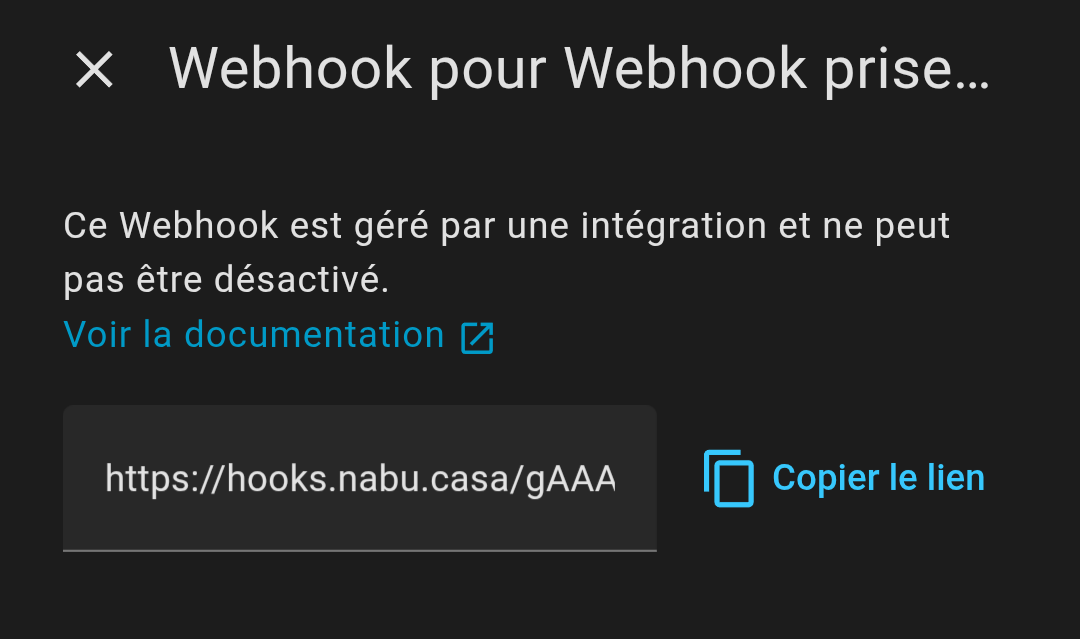Click the "Webhook pour Webhook prise…" dialog title
This screenshot has width=1080, height=639.
point(578,70)
